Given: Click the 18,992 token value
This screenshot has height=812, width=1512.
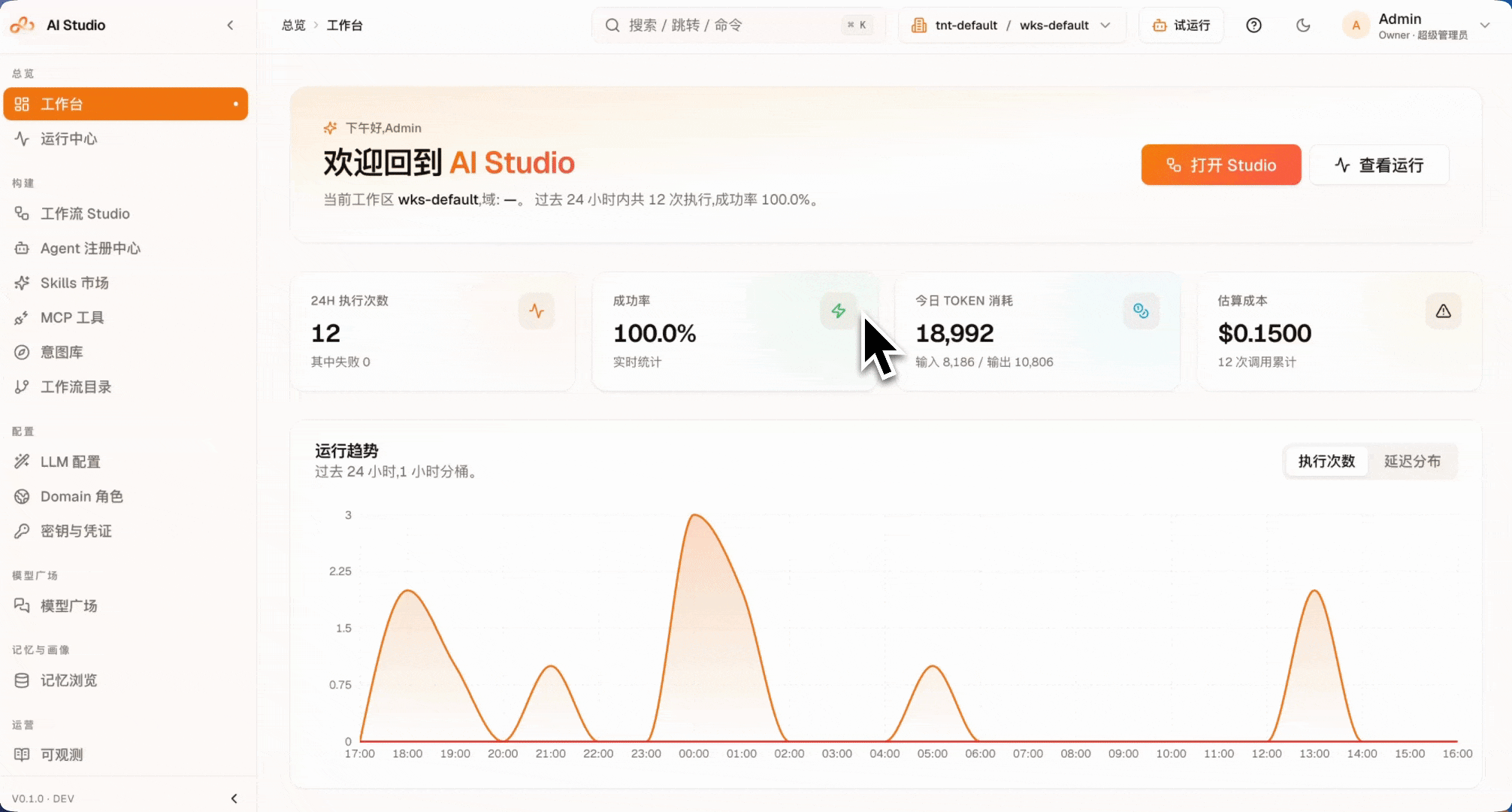Looking at the screenshot, I should pos(954,333).
